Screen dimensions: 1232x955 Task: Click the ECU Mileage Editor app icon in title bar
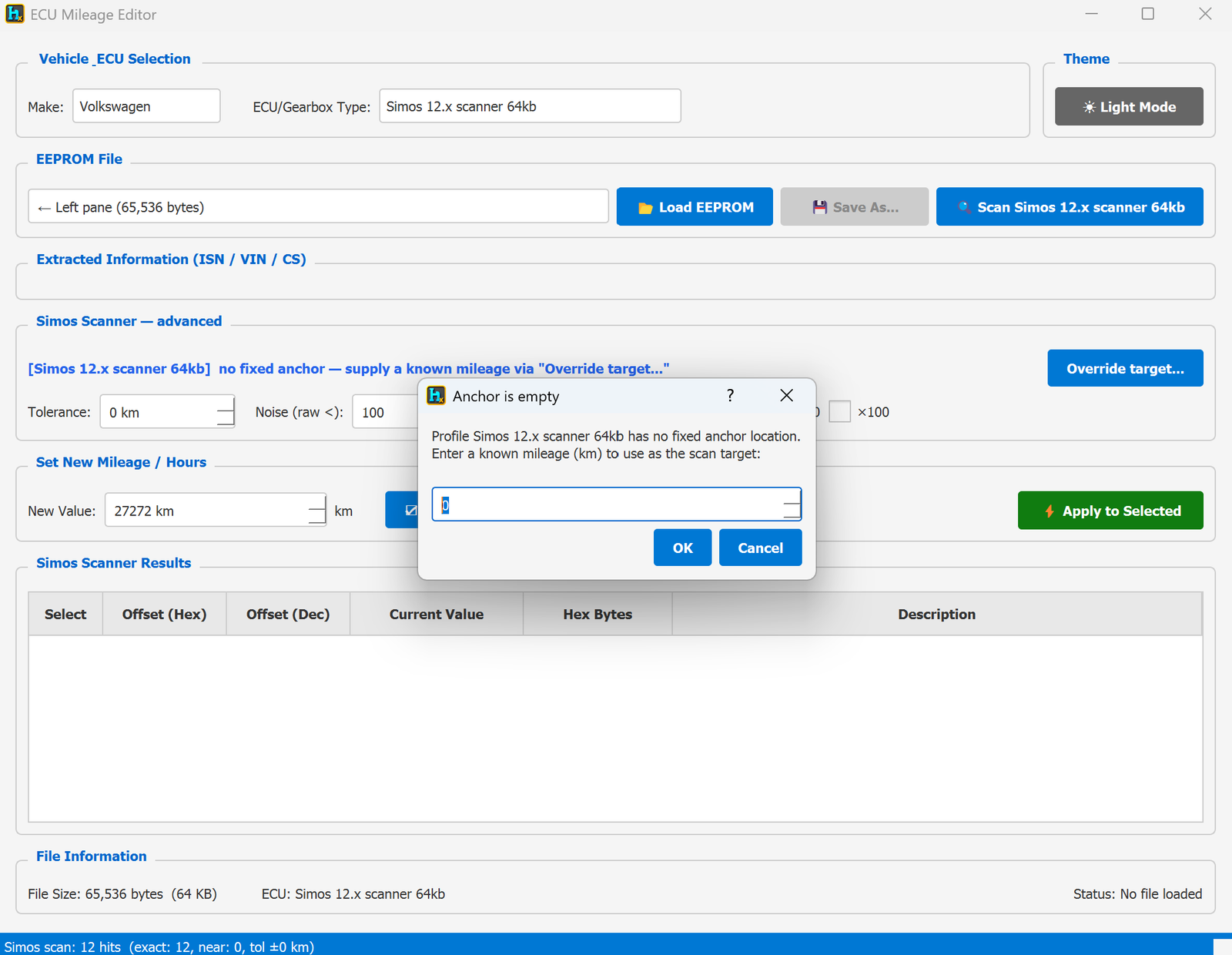coord(15,14)
